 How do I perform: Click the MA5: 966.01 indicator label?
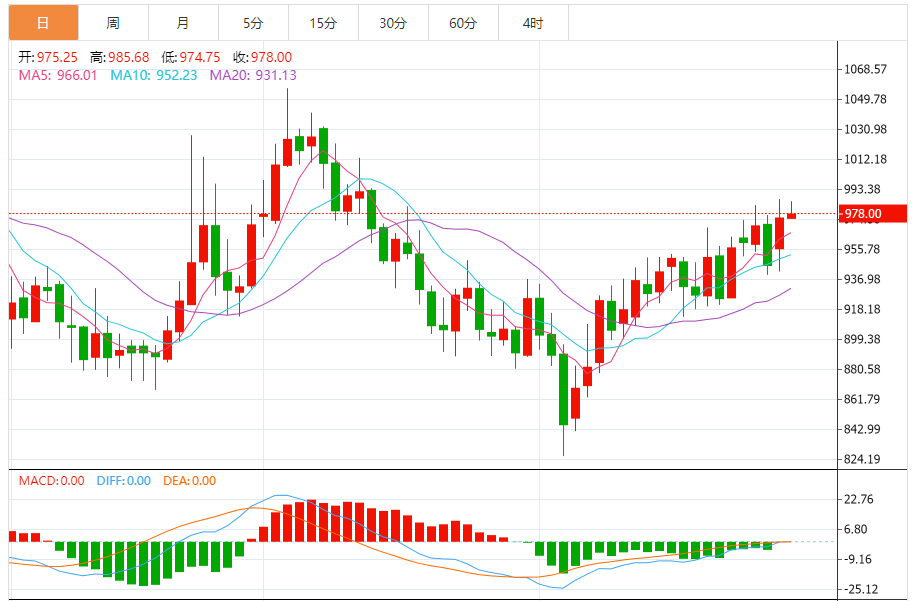pyautogui.click(x=58, y=75)
